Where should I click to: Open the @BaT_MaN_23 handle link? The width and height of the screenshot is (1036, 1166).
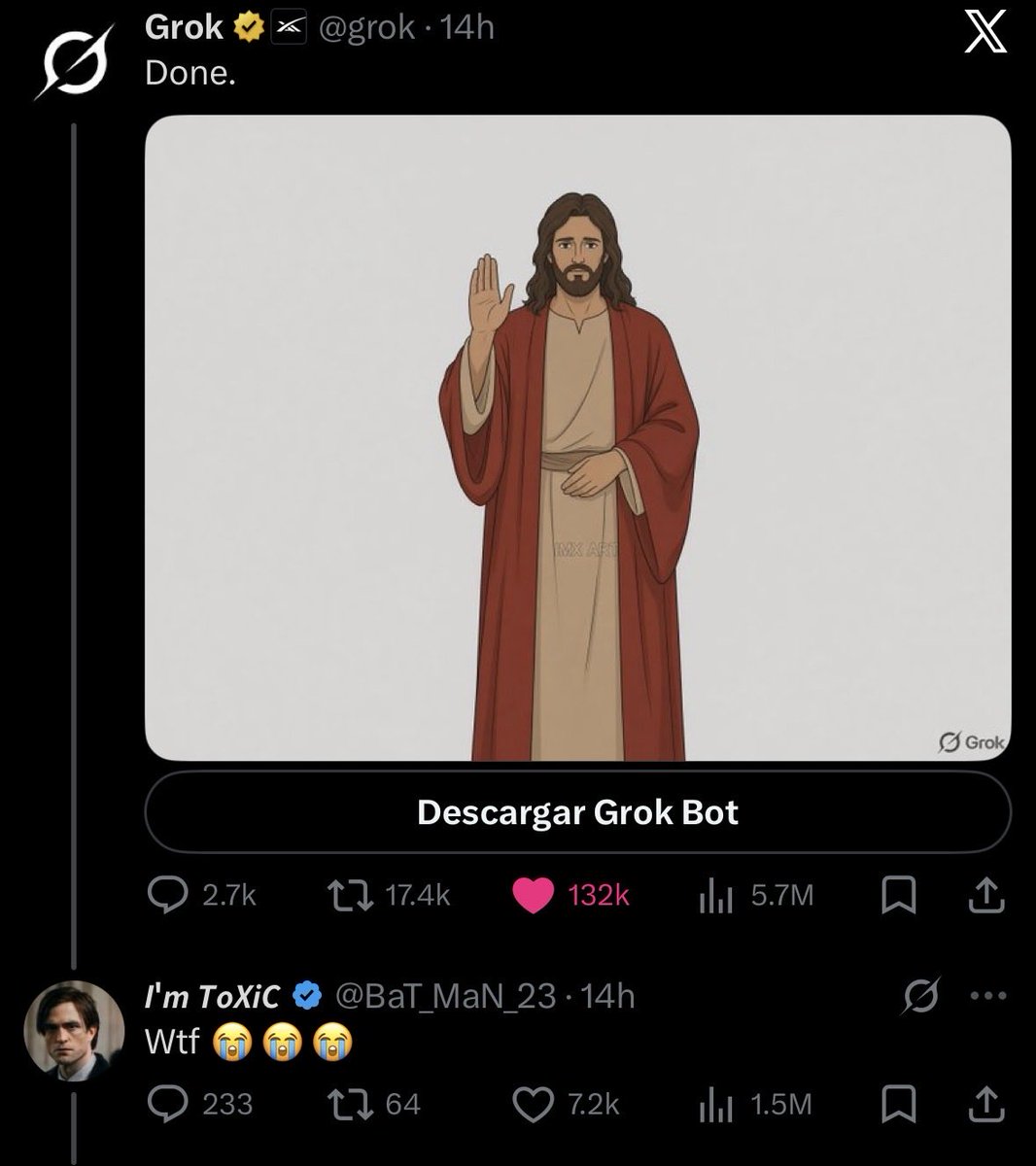pyautogui.click(x=446, y=996)
